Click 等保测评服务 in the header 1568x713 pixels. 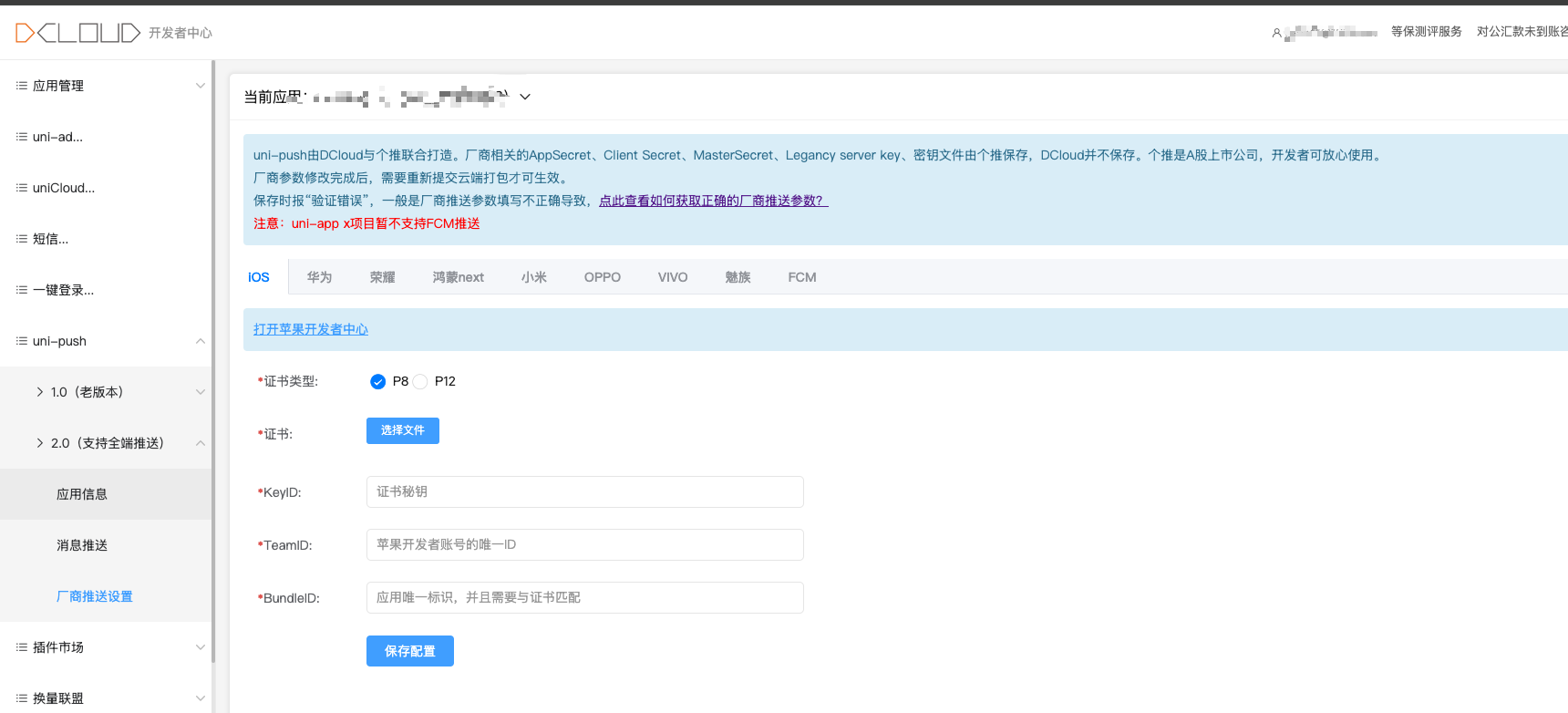coord(1427,32)
